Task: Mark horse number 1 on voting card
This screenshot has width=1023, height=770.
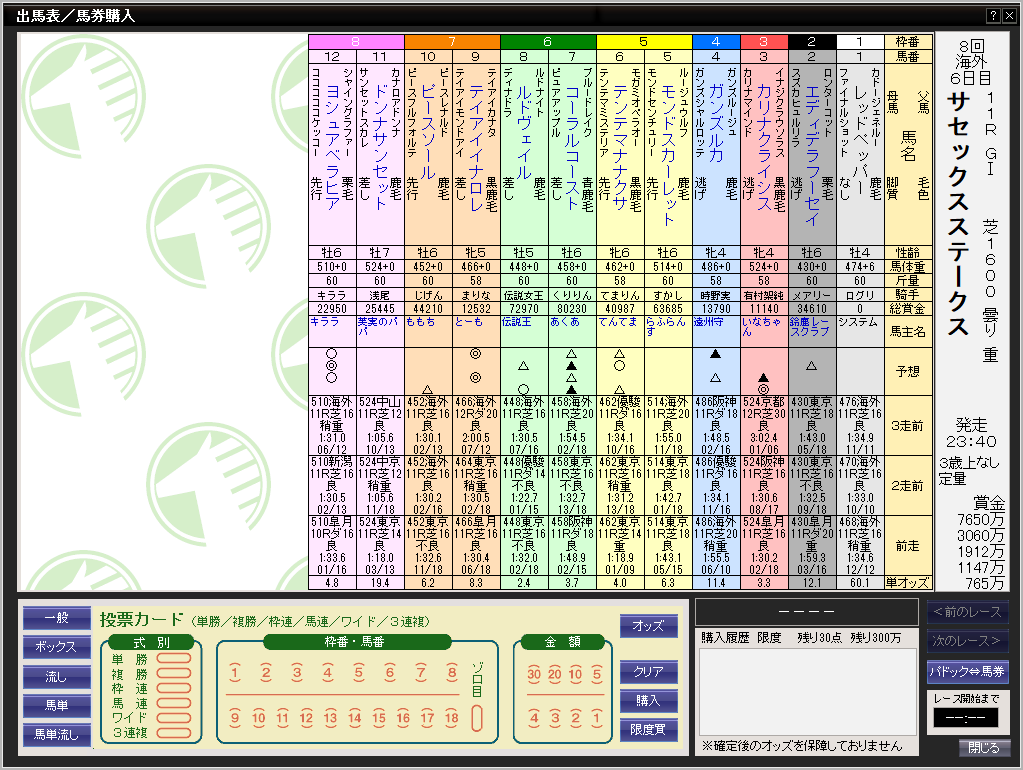Action: click(x=235, y=673)
